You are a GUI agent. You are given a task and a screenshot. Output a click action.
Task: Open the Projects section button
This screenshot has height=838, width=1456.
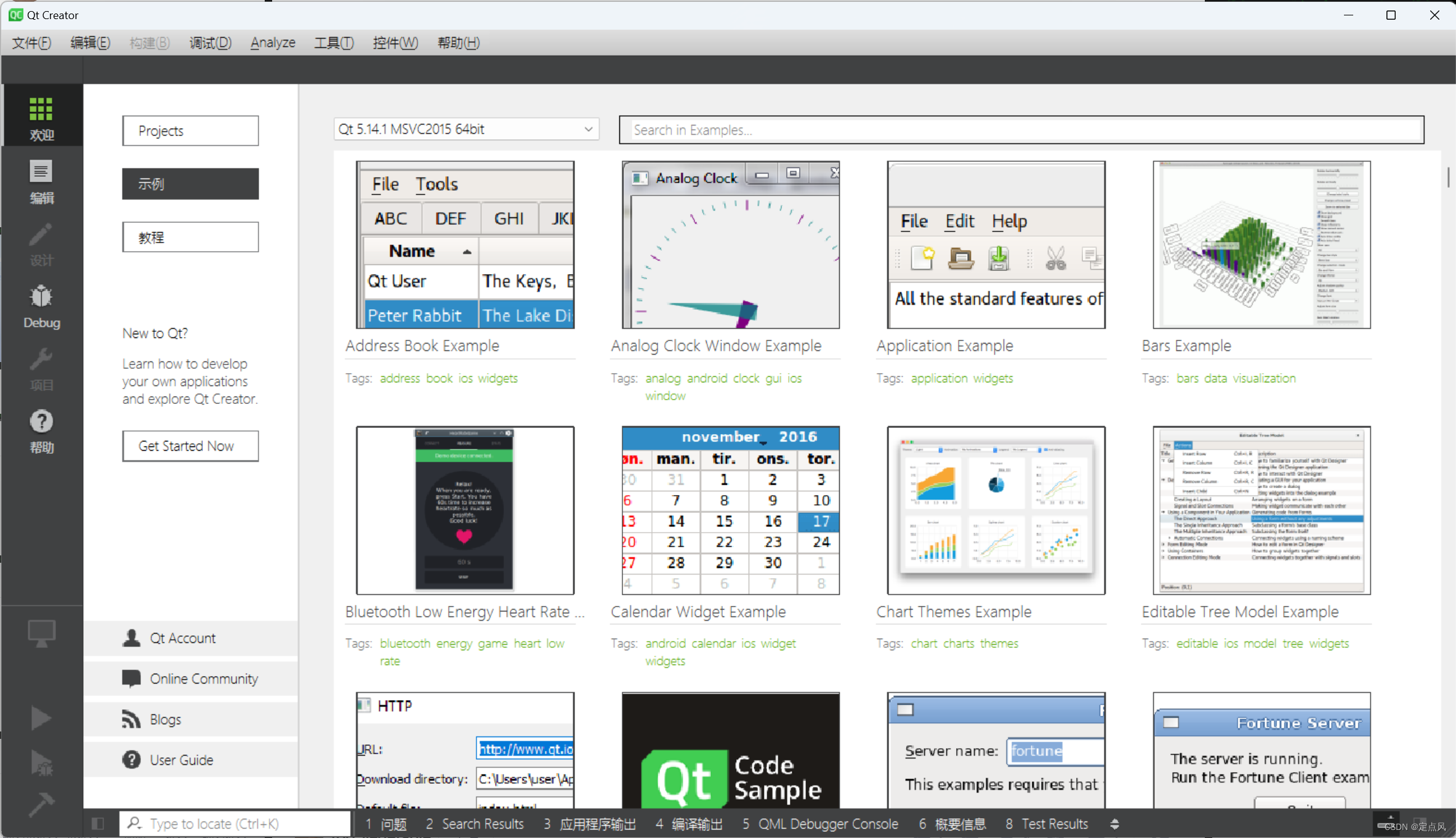click(x=190, y=131)
